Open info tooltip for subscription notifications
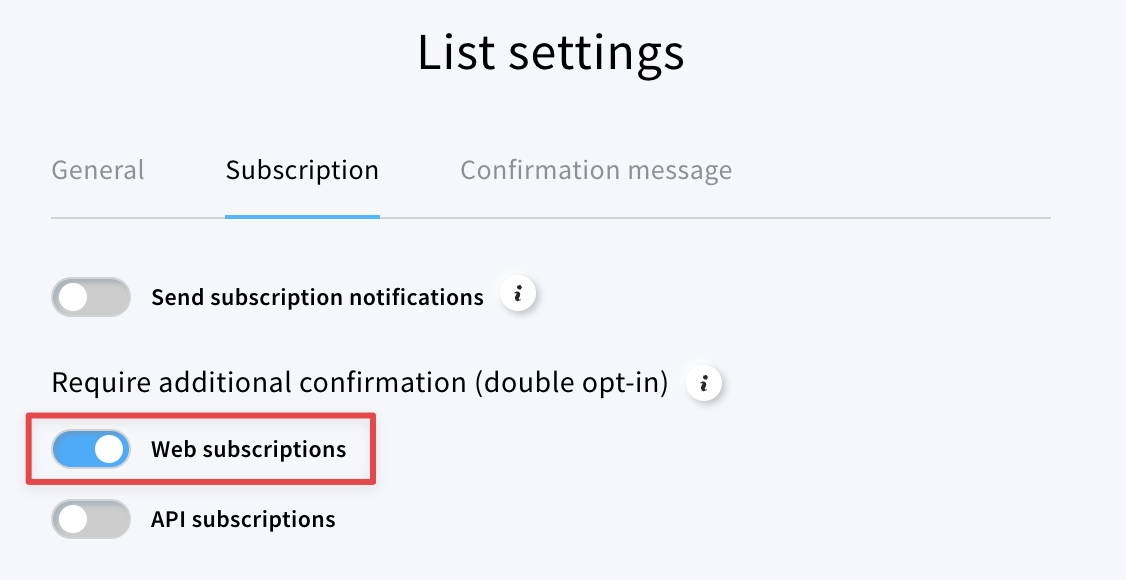 (x=518, y=294)
